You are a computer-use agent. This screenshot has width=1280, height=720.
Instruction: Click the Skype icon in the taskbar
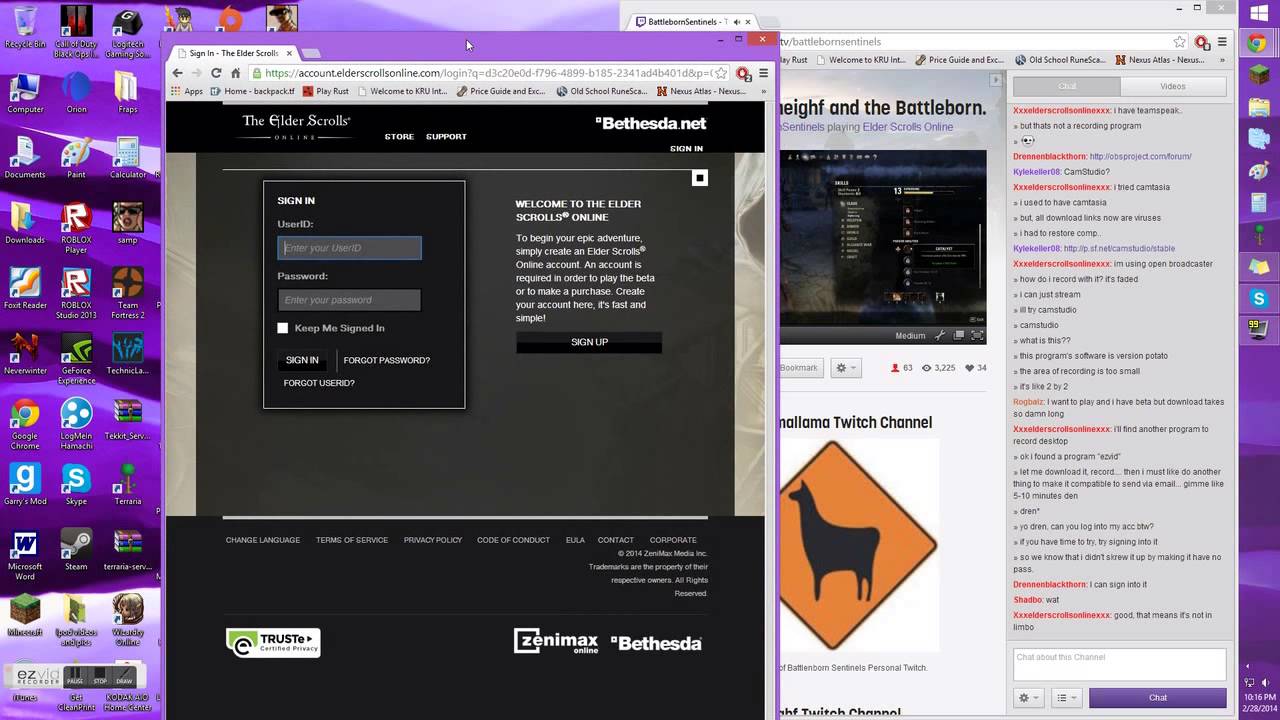(x=1258, y=298)
